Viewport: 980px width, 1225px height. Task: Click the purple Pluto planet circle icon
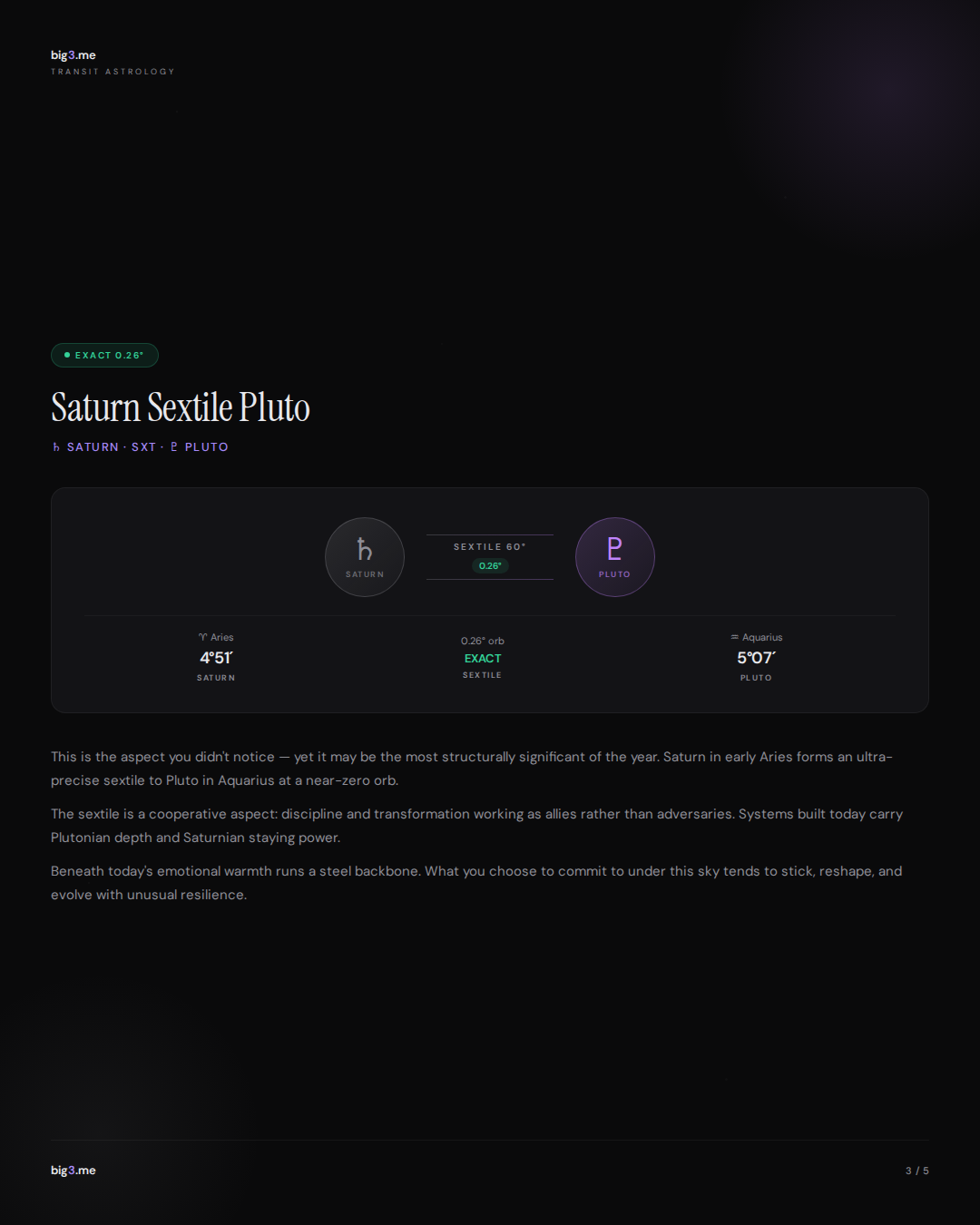click(x=615, y=556)
